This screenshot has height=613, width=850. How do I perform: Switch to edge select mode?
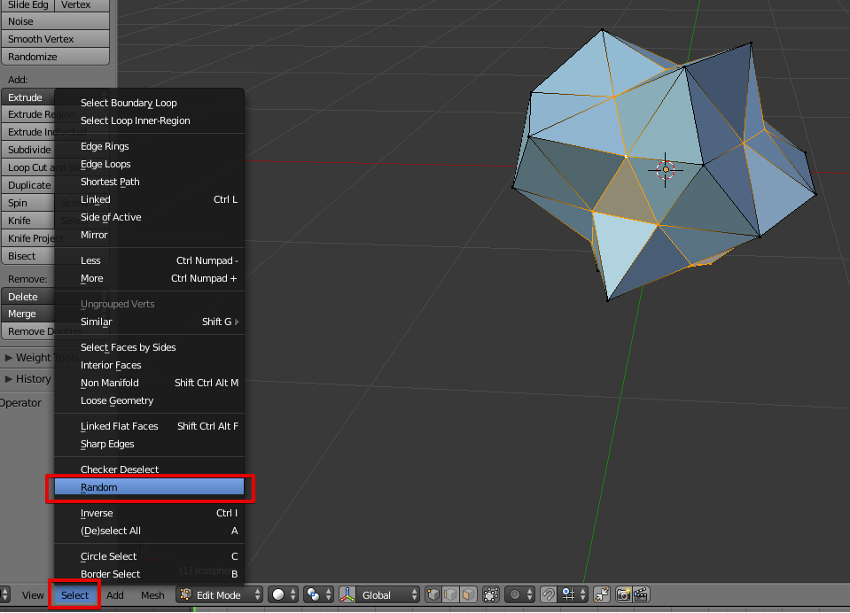(450, 595)
